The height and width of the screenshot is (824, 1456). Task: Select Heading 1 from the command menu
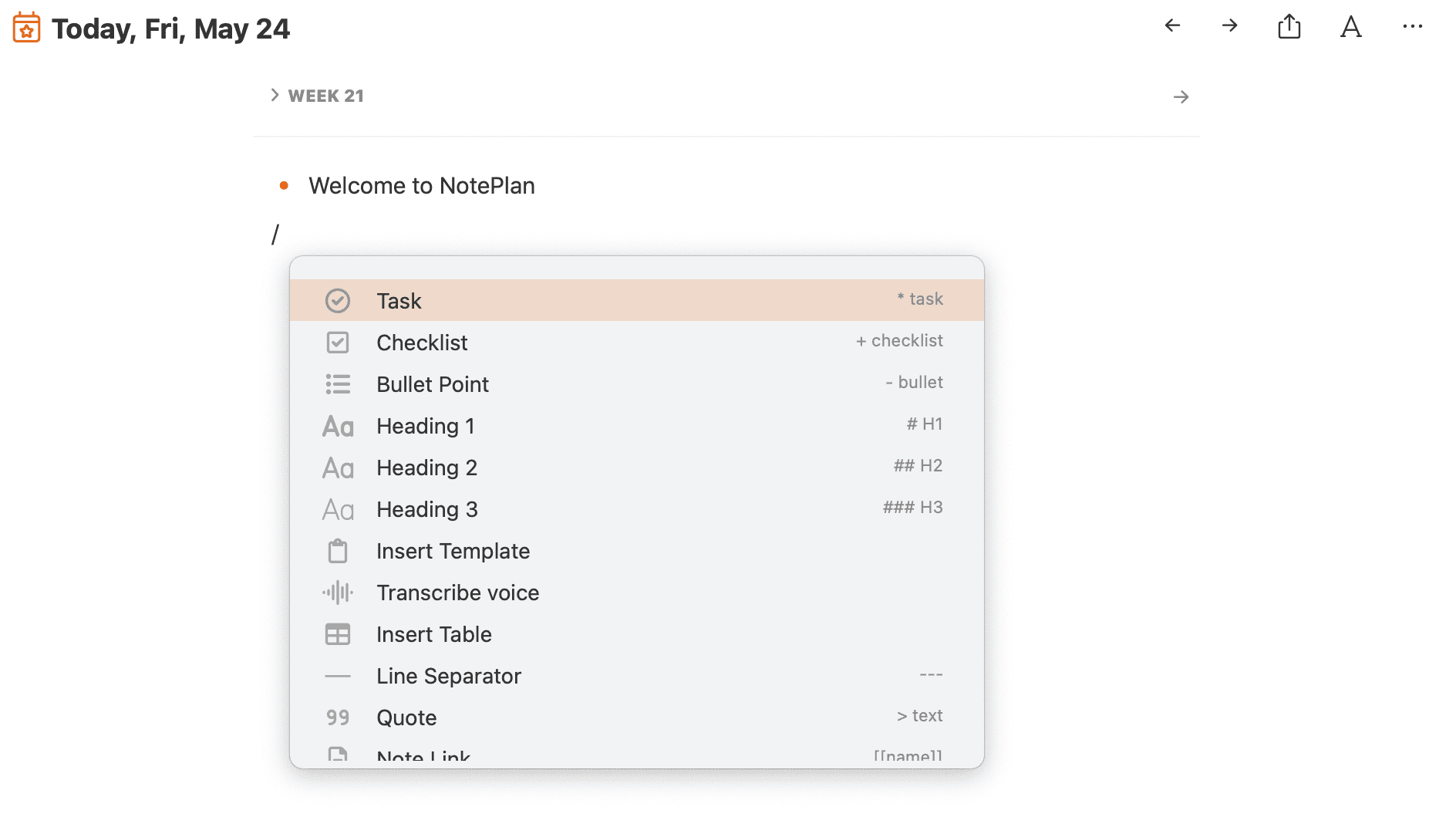point(425,425)
